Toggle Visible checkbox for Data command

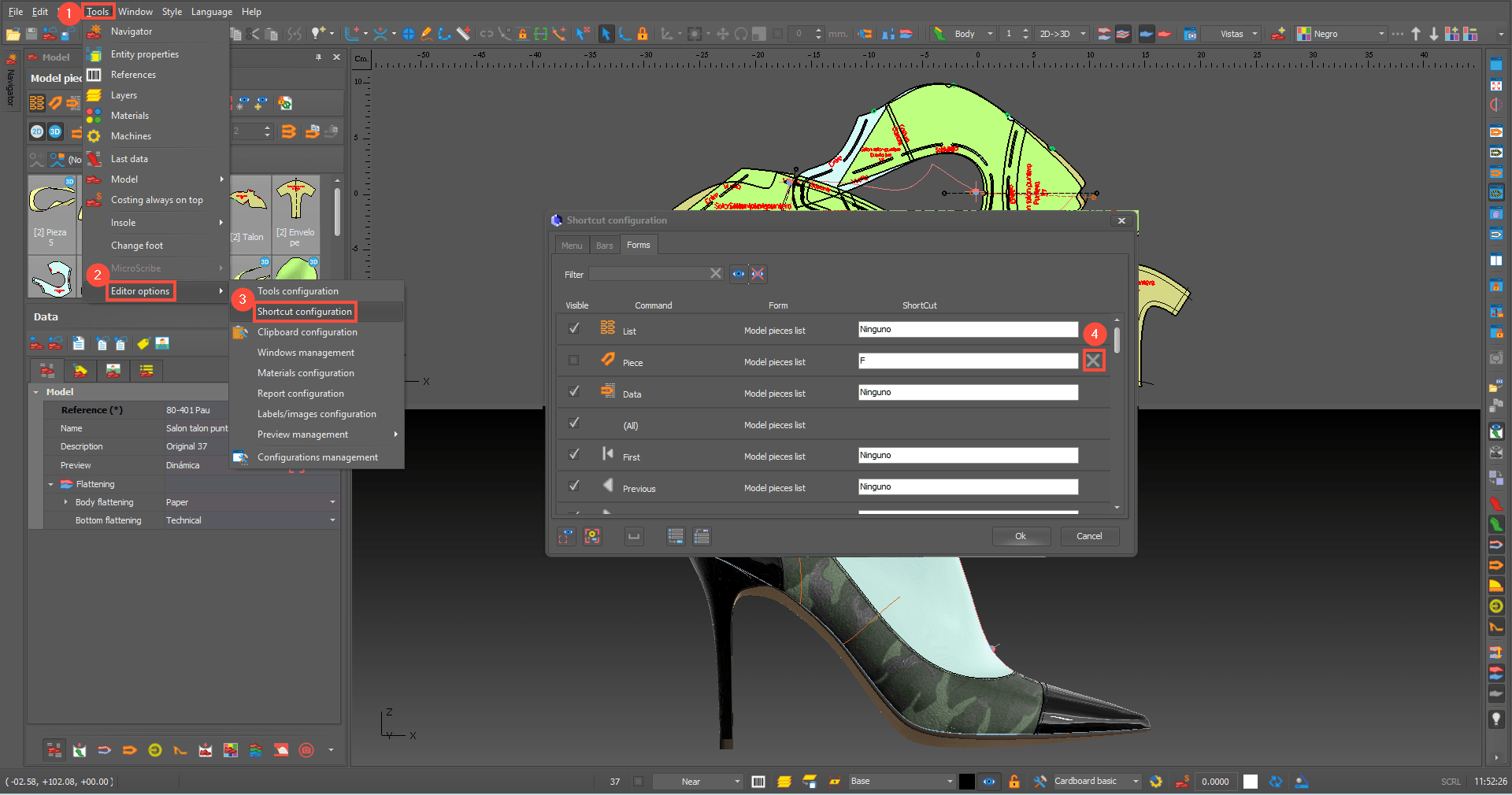574,392
